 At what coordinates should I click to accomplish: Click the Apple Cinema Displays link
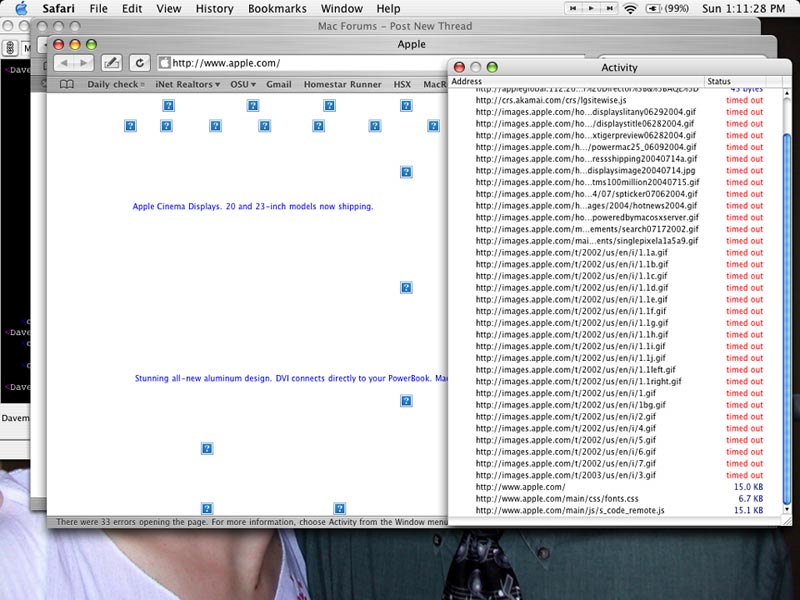click(x=253, y=206)
